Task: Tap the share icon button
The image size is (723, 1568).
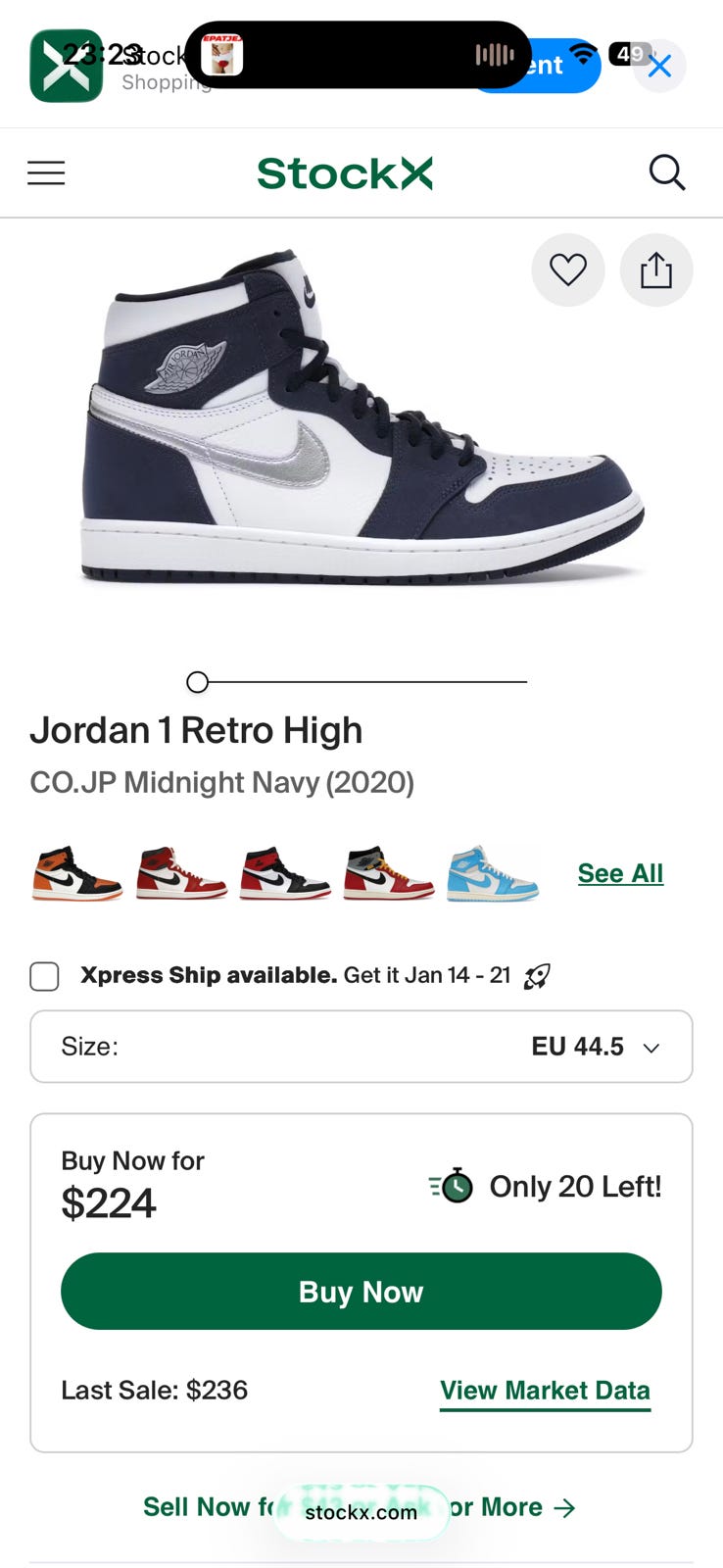Action: (655, 269)
